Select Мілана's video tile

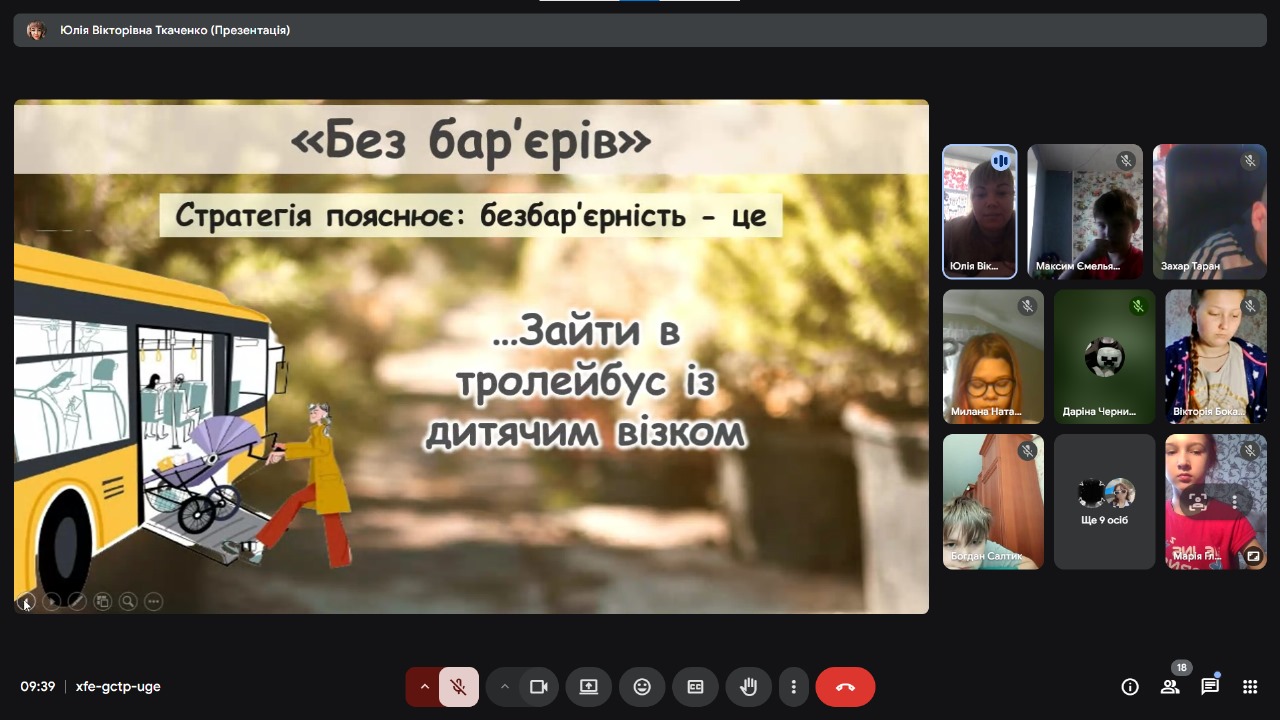tap(993, 357)
